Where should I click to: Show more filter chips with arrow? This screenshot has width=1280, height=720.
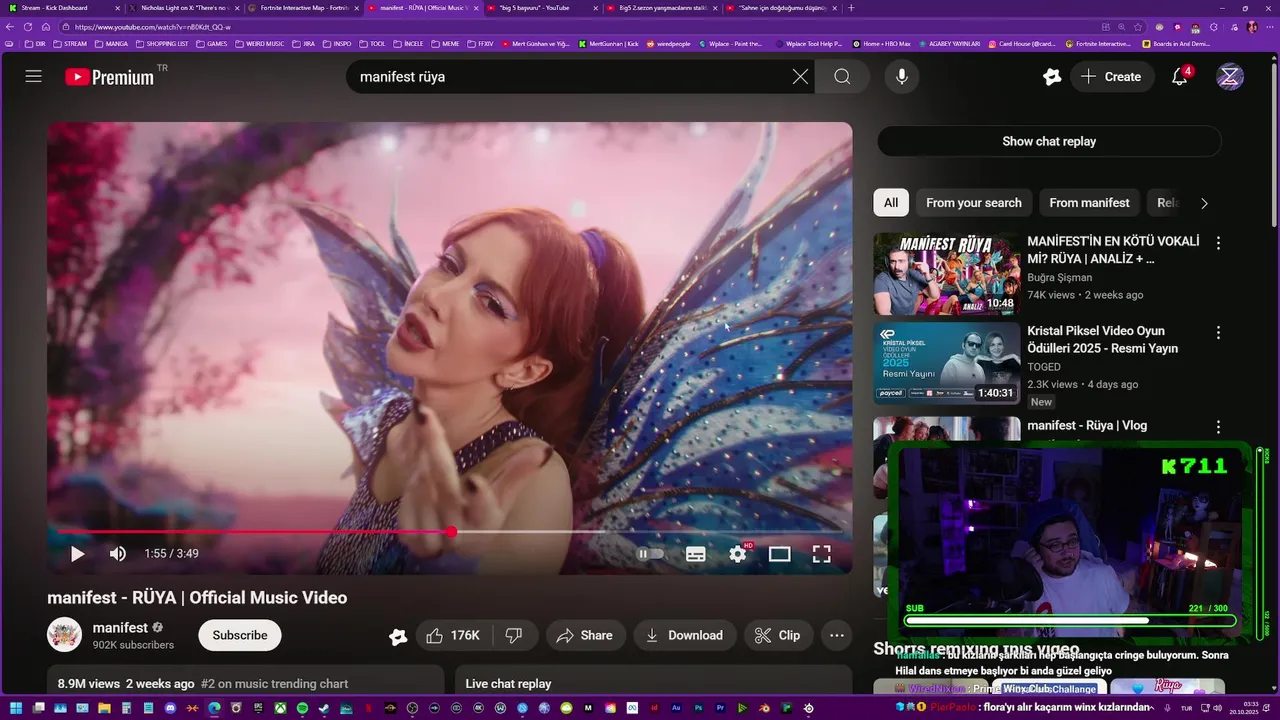(1204, 203)
